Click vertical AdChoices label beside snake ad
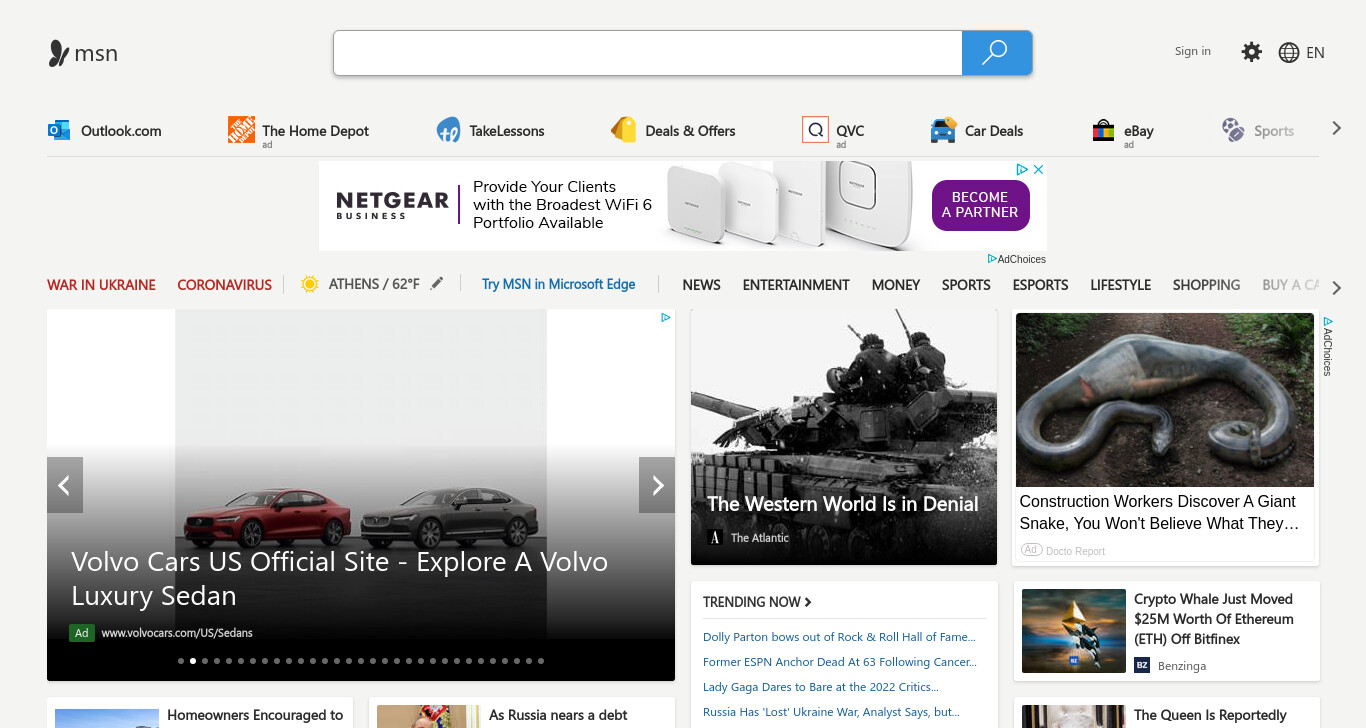Screen dimensions: 1366x728 coord(1328,346)
